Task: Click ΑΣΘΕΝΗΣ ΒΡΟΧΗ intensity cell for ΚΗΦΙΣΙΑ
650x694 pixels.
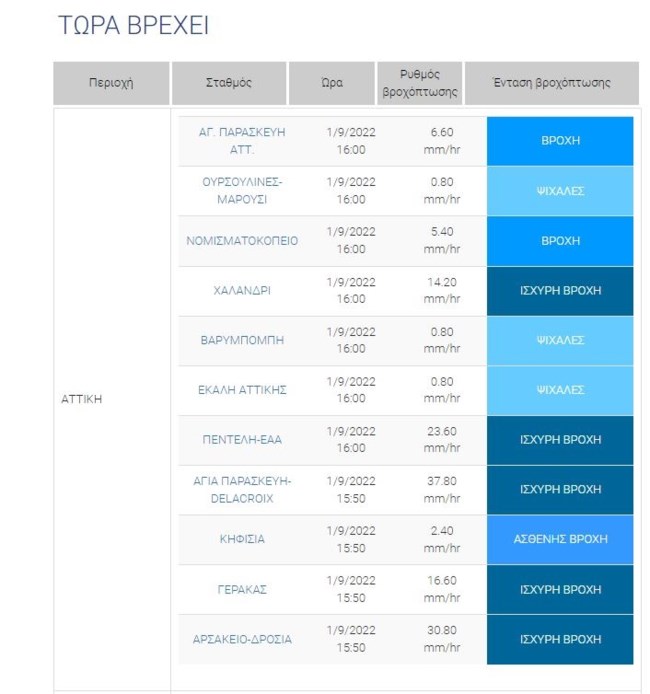Action: pos(560,540)
